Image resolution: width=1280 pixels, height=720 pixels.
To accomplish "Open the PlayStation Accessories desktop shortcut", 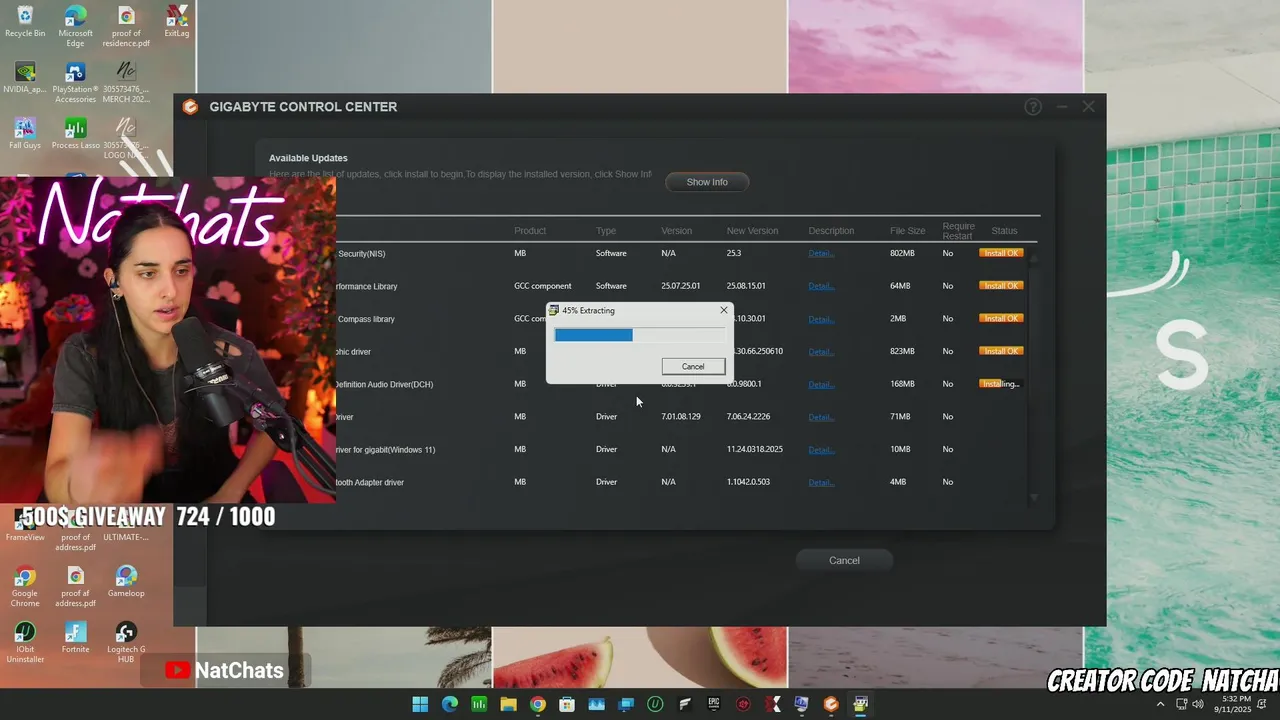I will click(x=75, y=82).
